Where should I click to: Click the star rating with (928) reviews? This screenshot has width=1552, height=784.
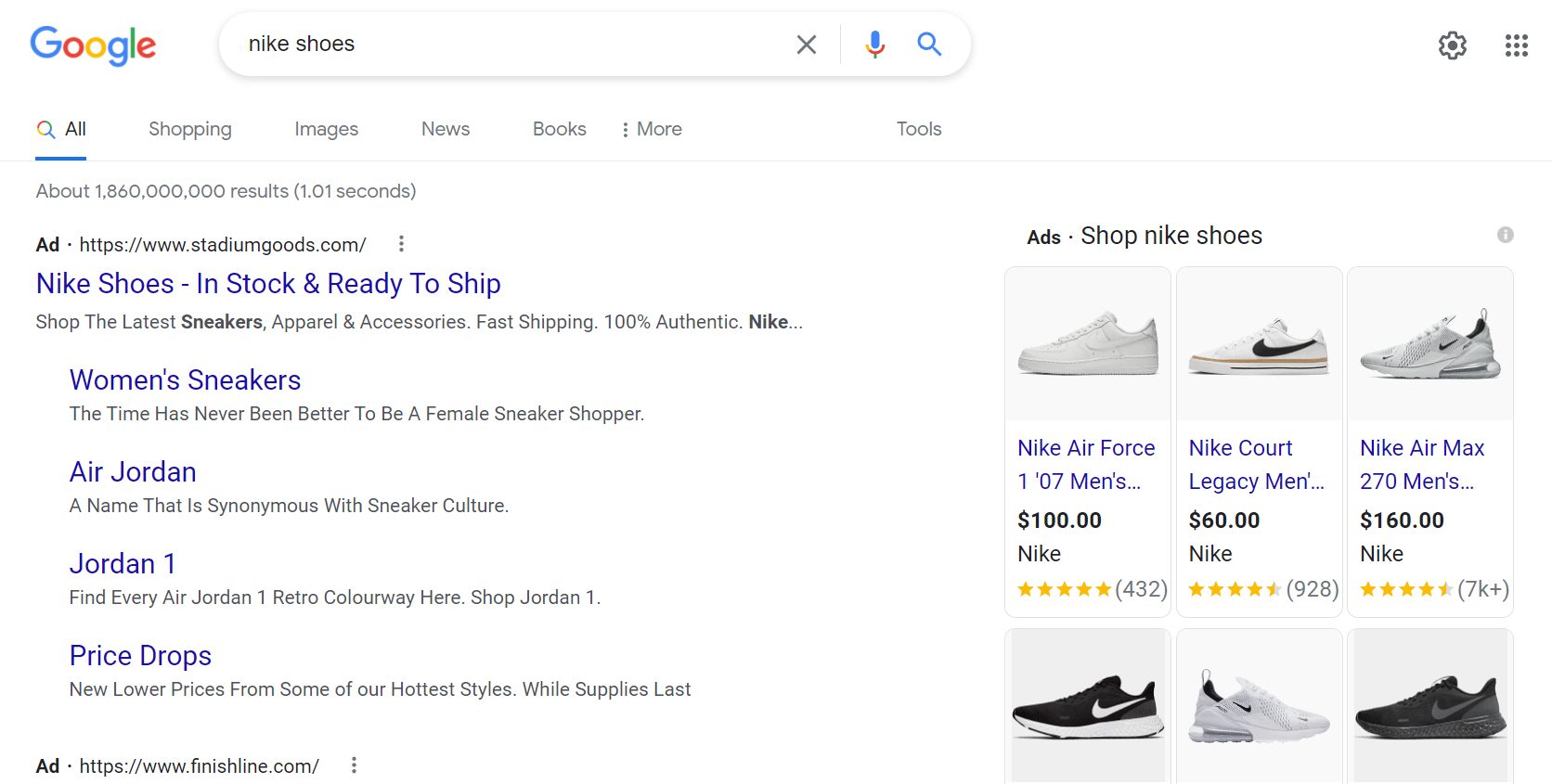[1263, 589]
